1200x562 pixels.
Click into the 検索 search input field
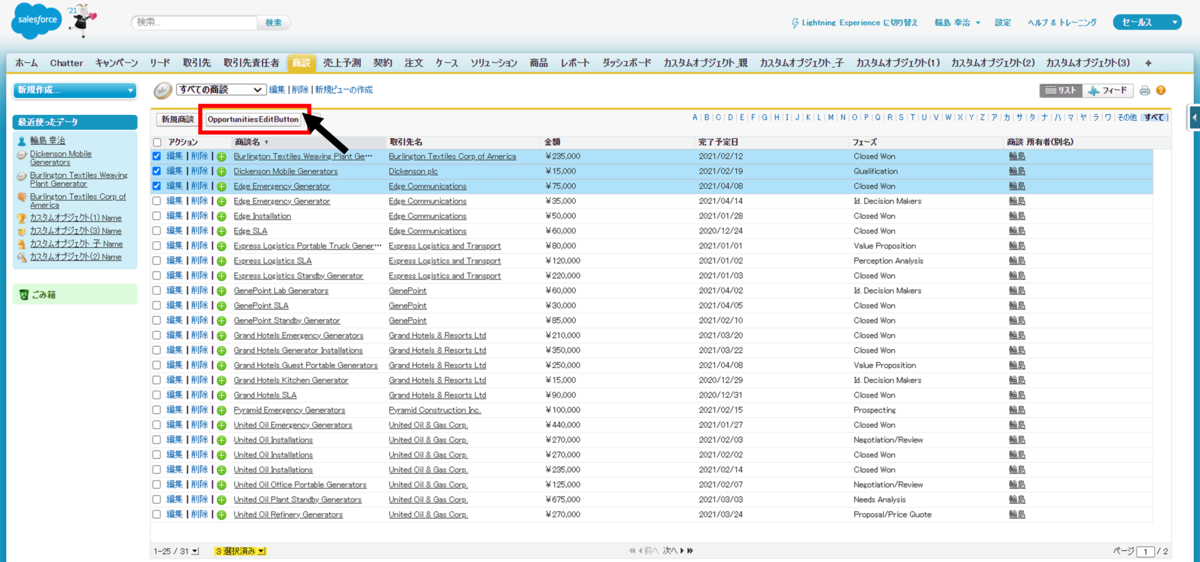click(194, 22)
